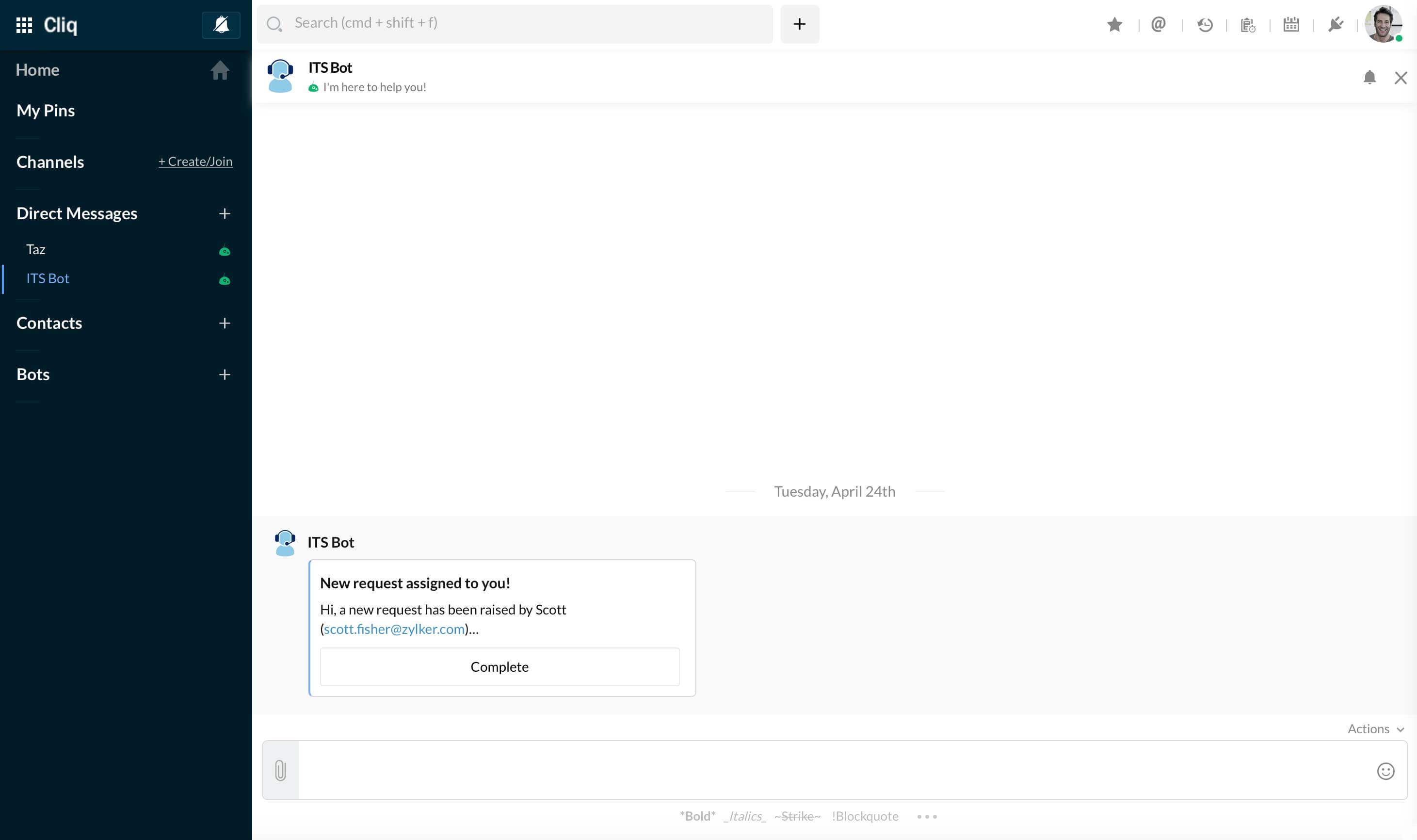Open Channels section heading

[x=50, y=162]
